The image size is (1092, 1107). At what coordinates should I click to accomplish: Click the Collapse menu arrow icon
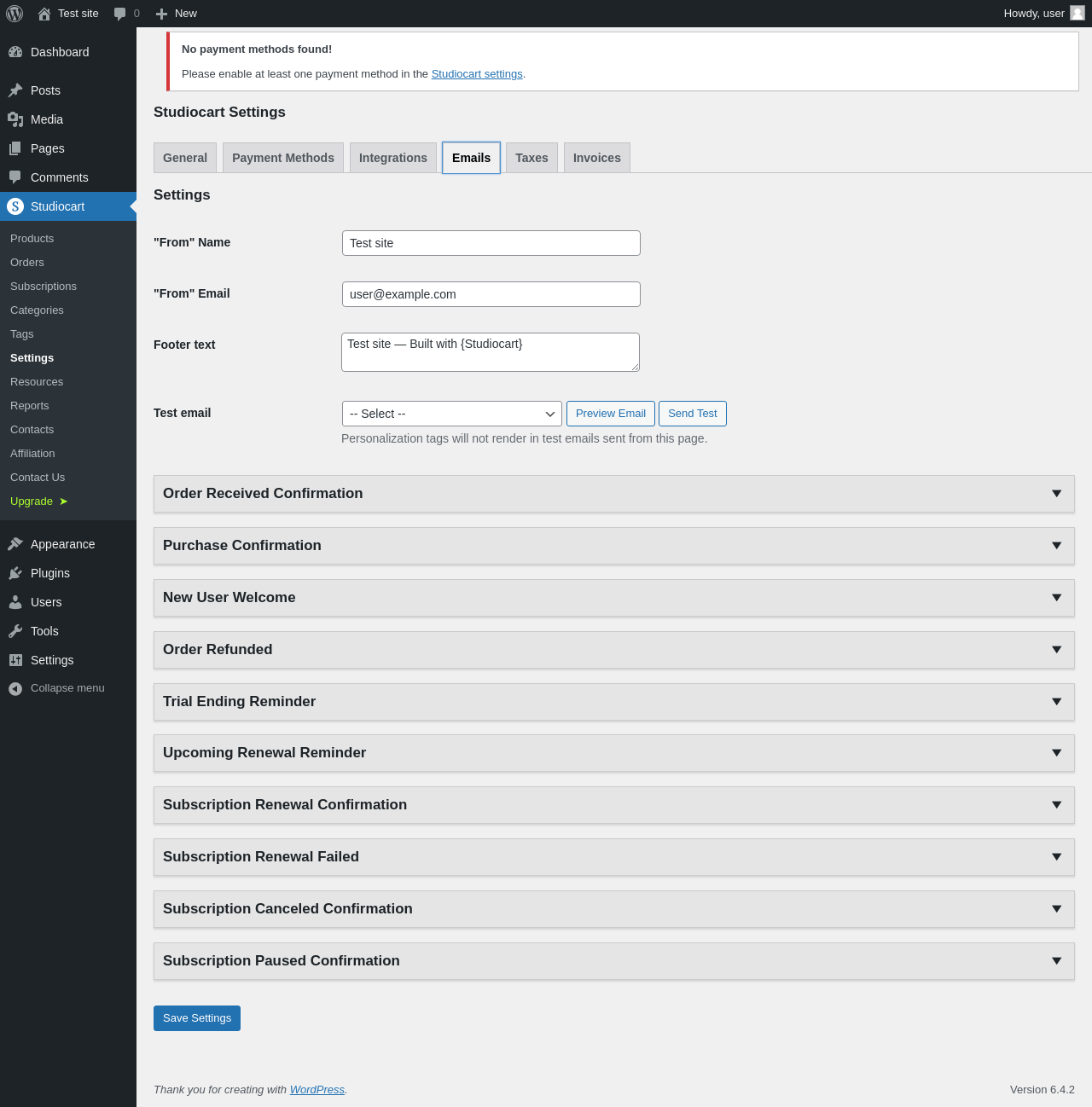(15, 688)
